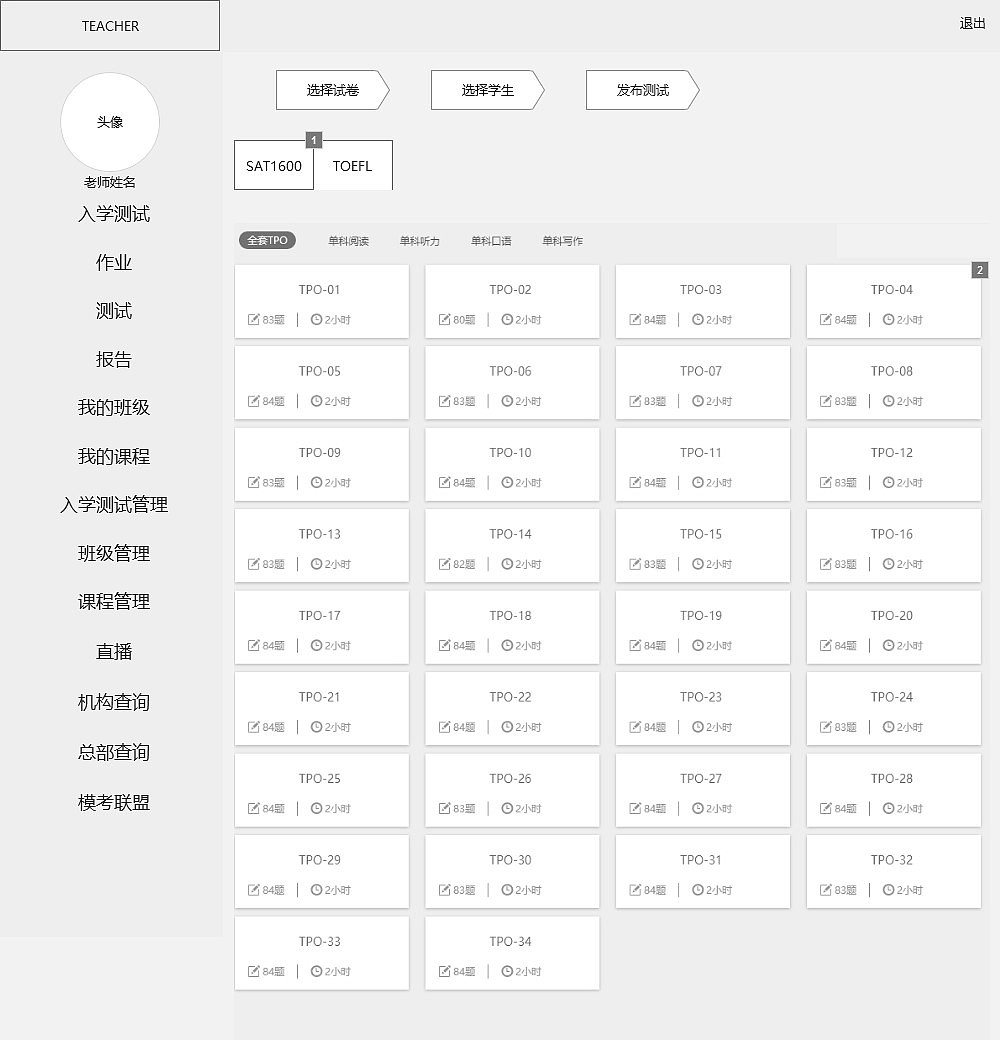Viewport: 1000px width, 1040px height.
Task: Click the clock icon on the TPO-29 card
Action: click(318, 889)
